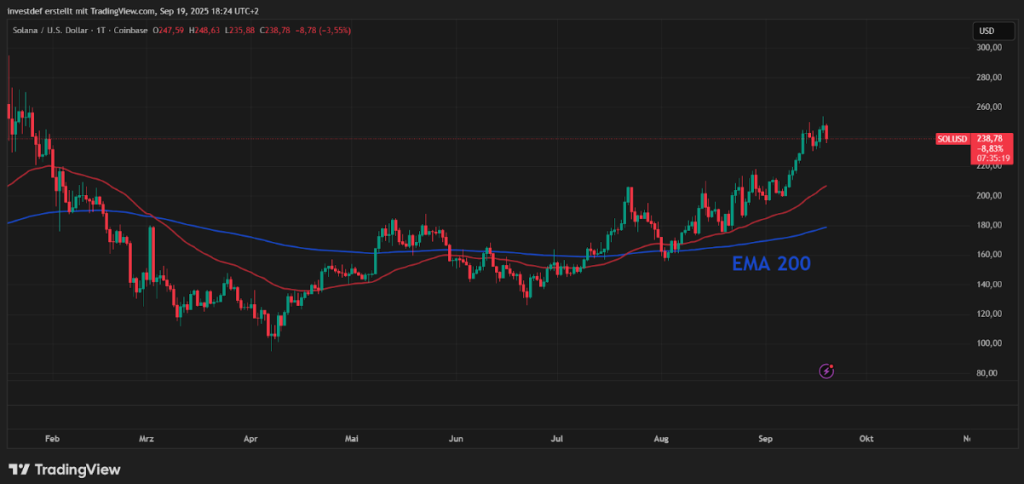Click the 300,00 price axis label
The width and height of the screenshot is (1024, 484).
pos(989,48)
